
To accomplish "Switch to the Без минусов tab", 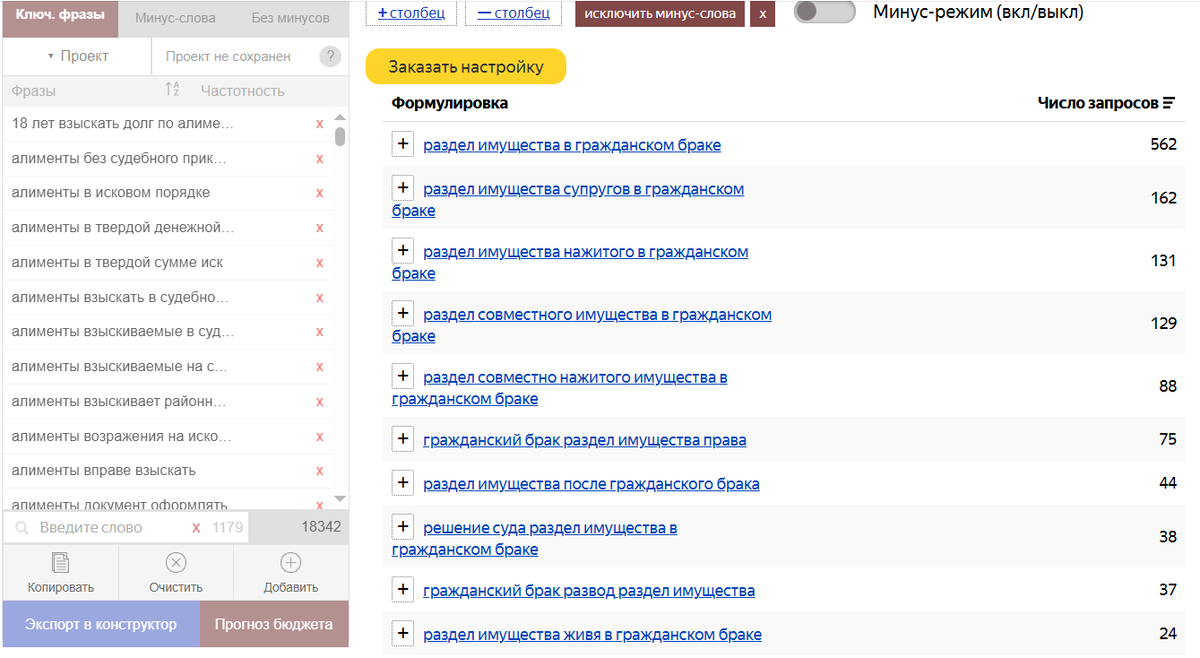I will [x=290, y=17].
